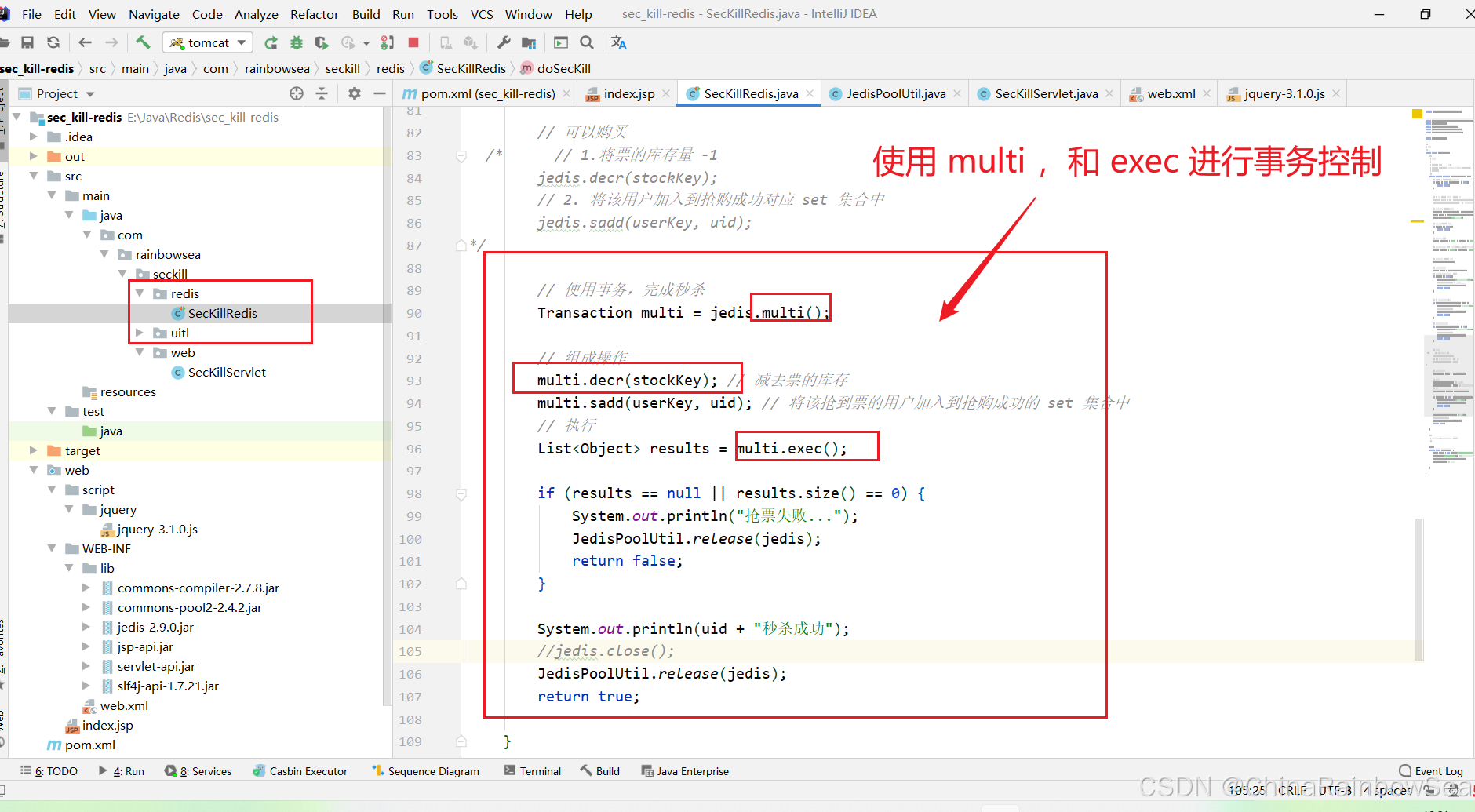Select SecKillRedis class in project tree
Viewport: 1475px width, 812px height.
coord(222,313)
